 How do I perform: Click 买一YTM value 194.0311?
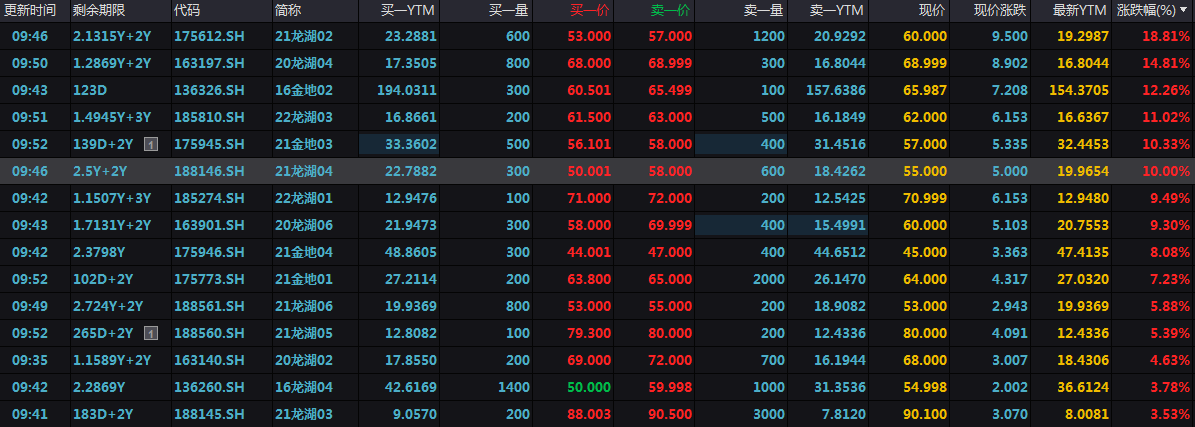408,90
